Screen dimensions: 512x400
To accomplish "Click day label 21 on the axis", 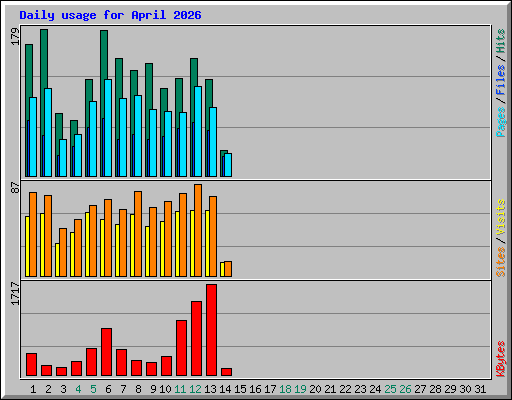I will pos(330,389).
